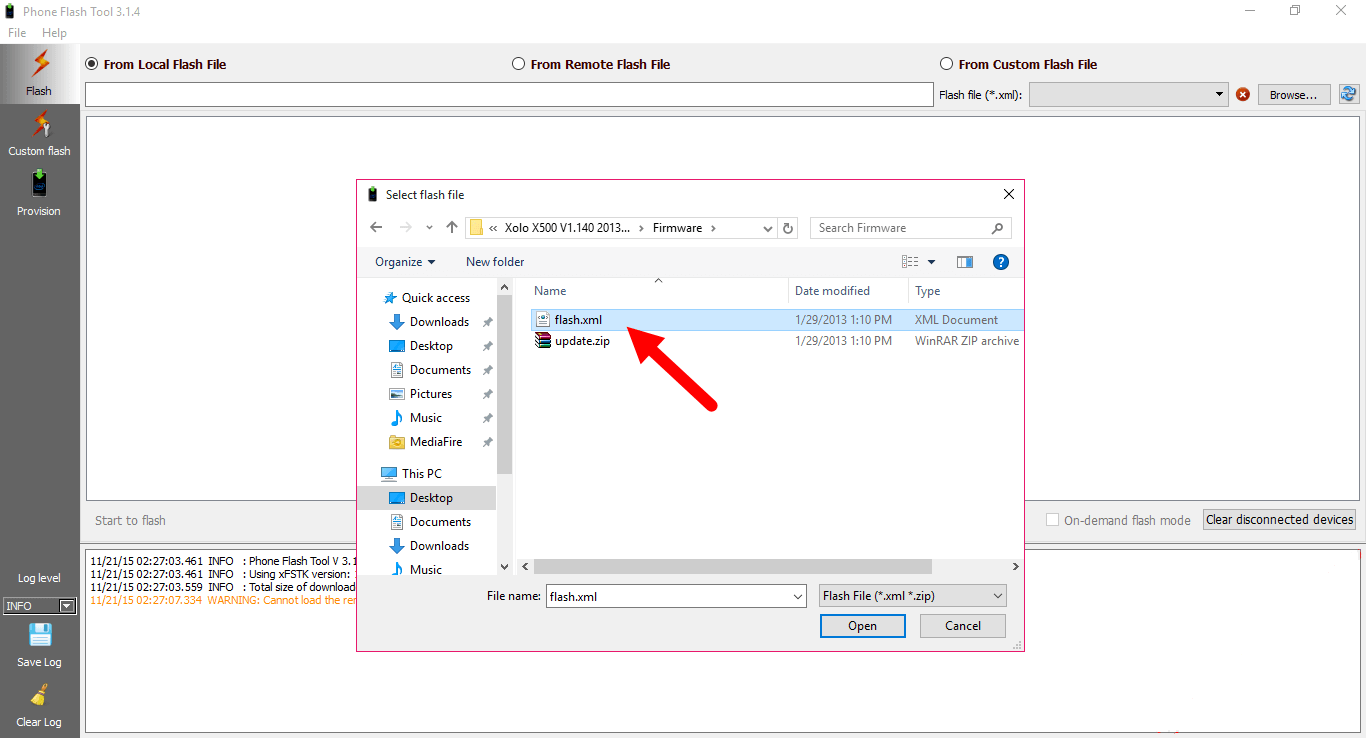Expand the address path history dropdown
The width and height of the screenshot is (1366, 738).
pyautogui.click(x=767, y=228)
